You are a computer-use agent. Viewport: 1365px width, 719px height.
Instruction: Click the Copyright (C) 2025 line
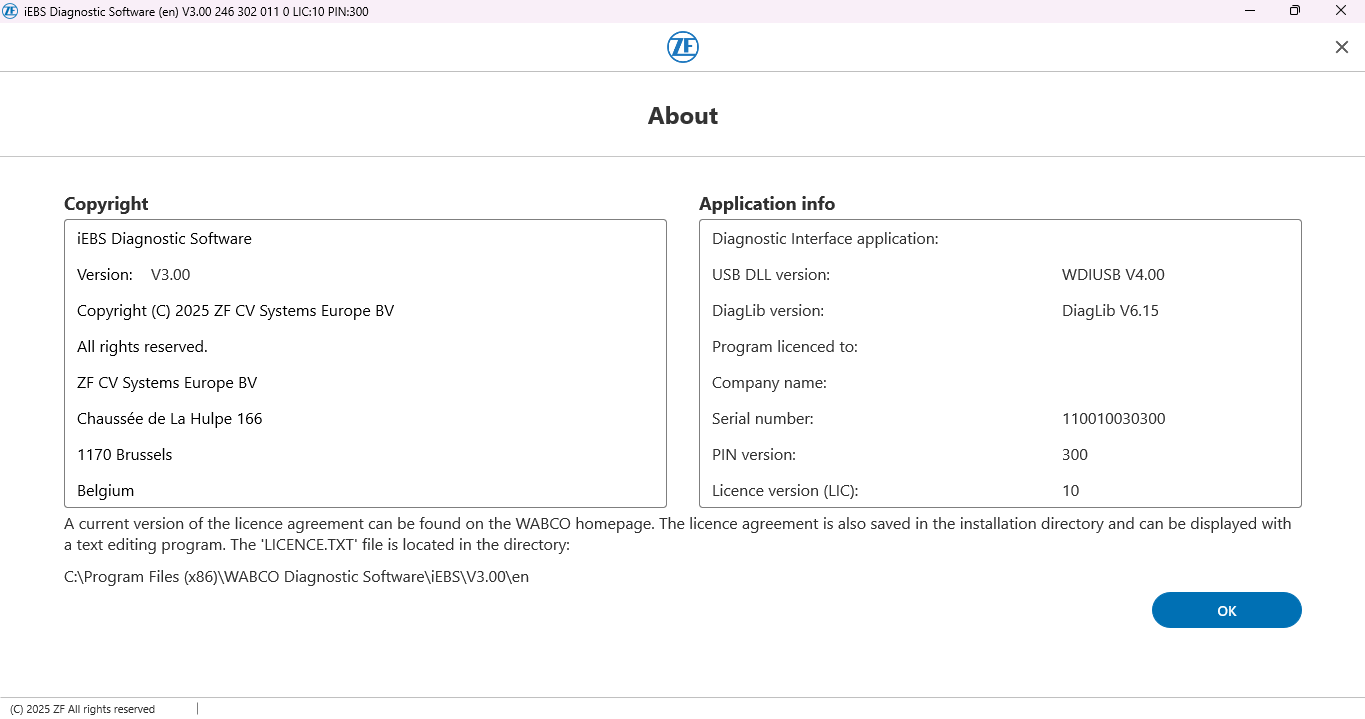tap(235, 311)
